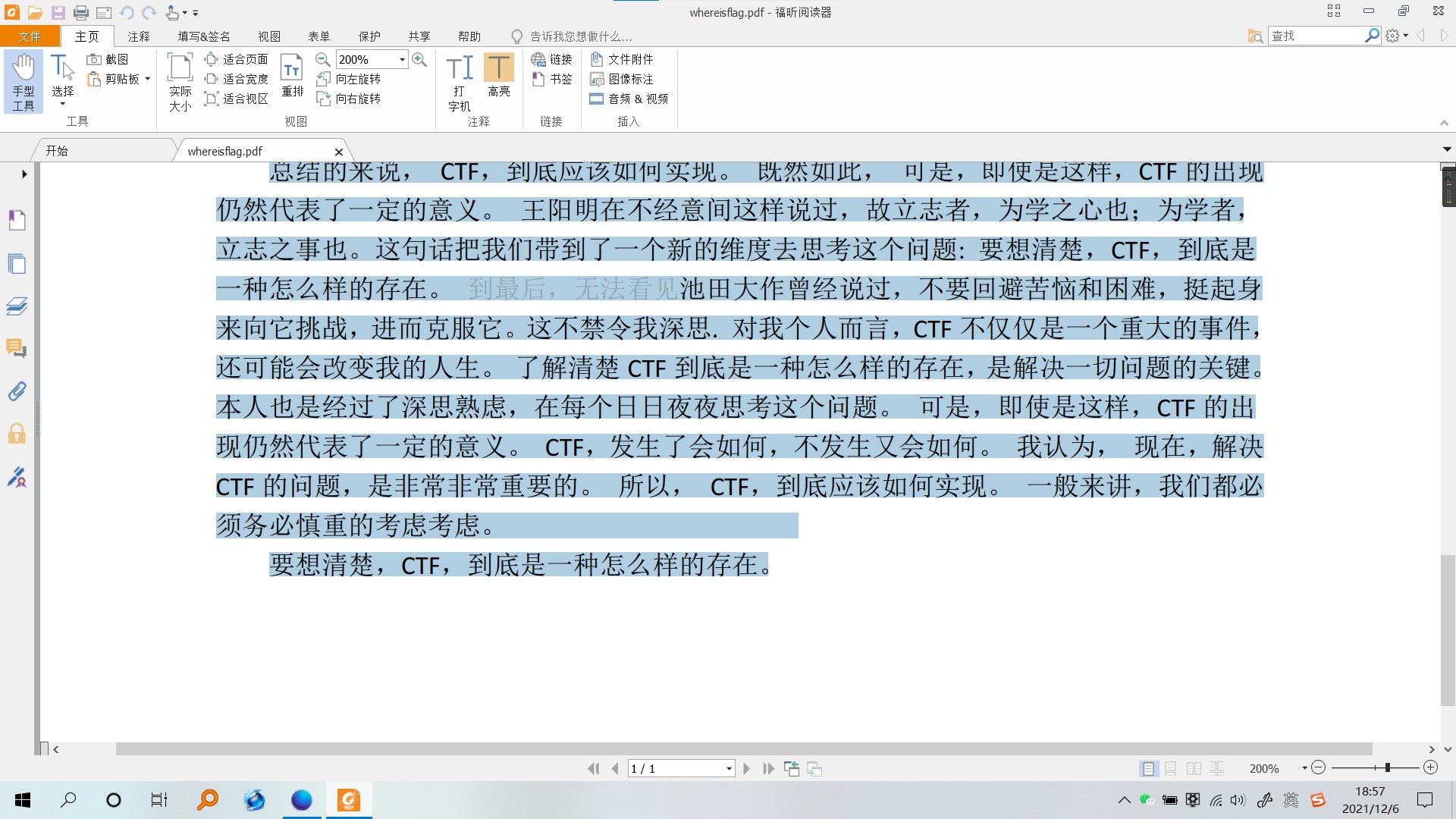Open the comments panel in sidebar
Screen dimensions: 1456x819
(17, 348)
